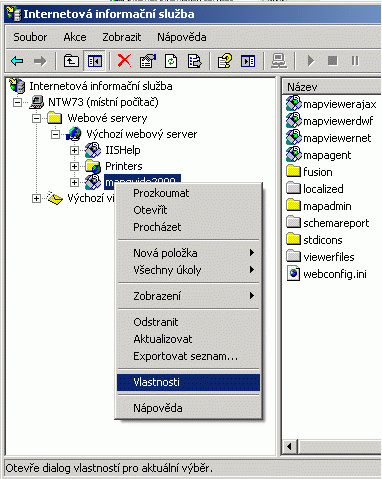Open the Nová položka submenu
Image resolution: width=382 pixels, height=479 pixels.
click(188, 253)
